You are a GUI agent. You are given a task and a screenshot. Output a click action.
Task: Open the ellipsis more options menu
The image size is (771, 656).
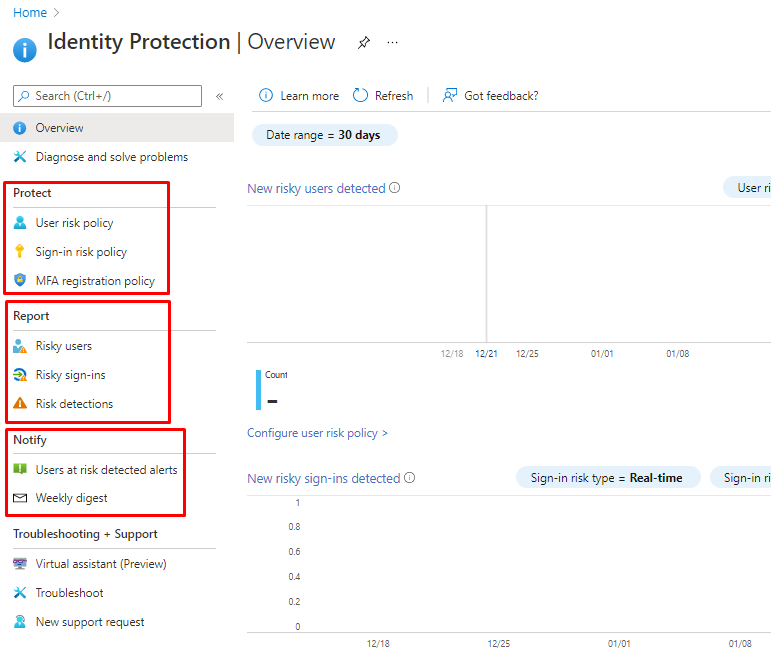pyautogui.click(x=392, y=43)
